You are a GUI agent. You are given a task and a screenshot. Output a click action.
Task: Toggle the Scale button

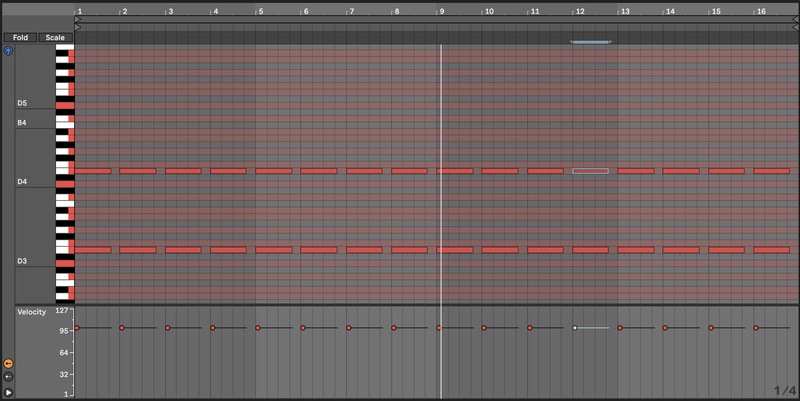pos(54,38)
